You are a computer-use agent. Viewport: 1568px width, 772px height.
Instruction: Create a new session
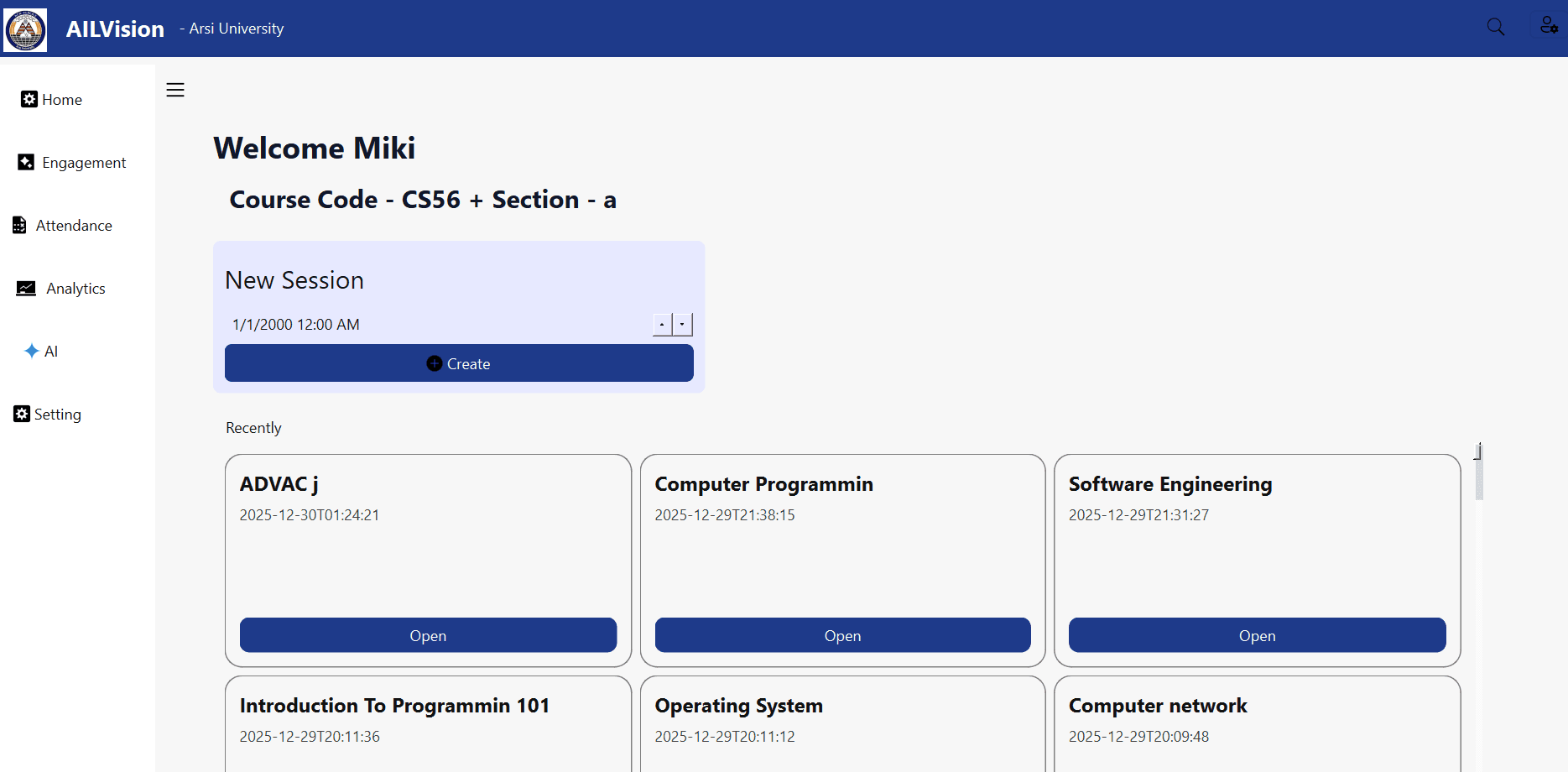point(459,363)
